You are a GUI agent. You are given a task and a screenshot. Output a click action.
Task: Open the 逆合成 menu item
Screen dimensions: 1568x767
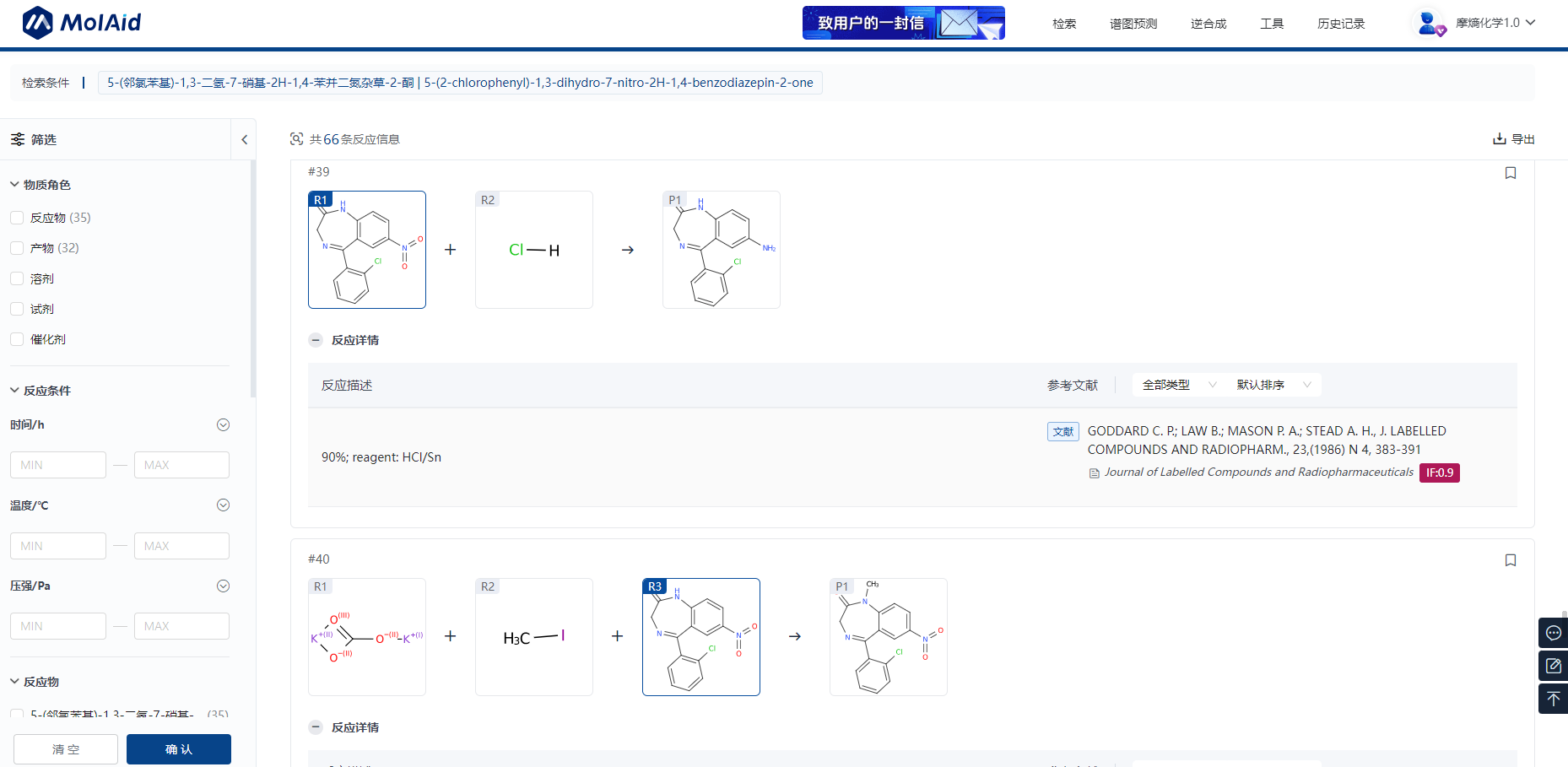coord(1208,24)
